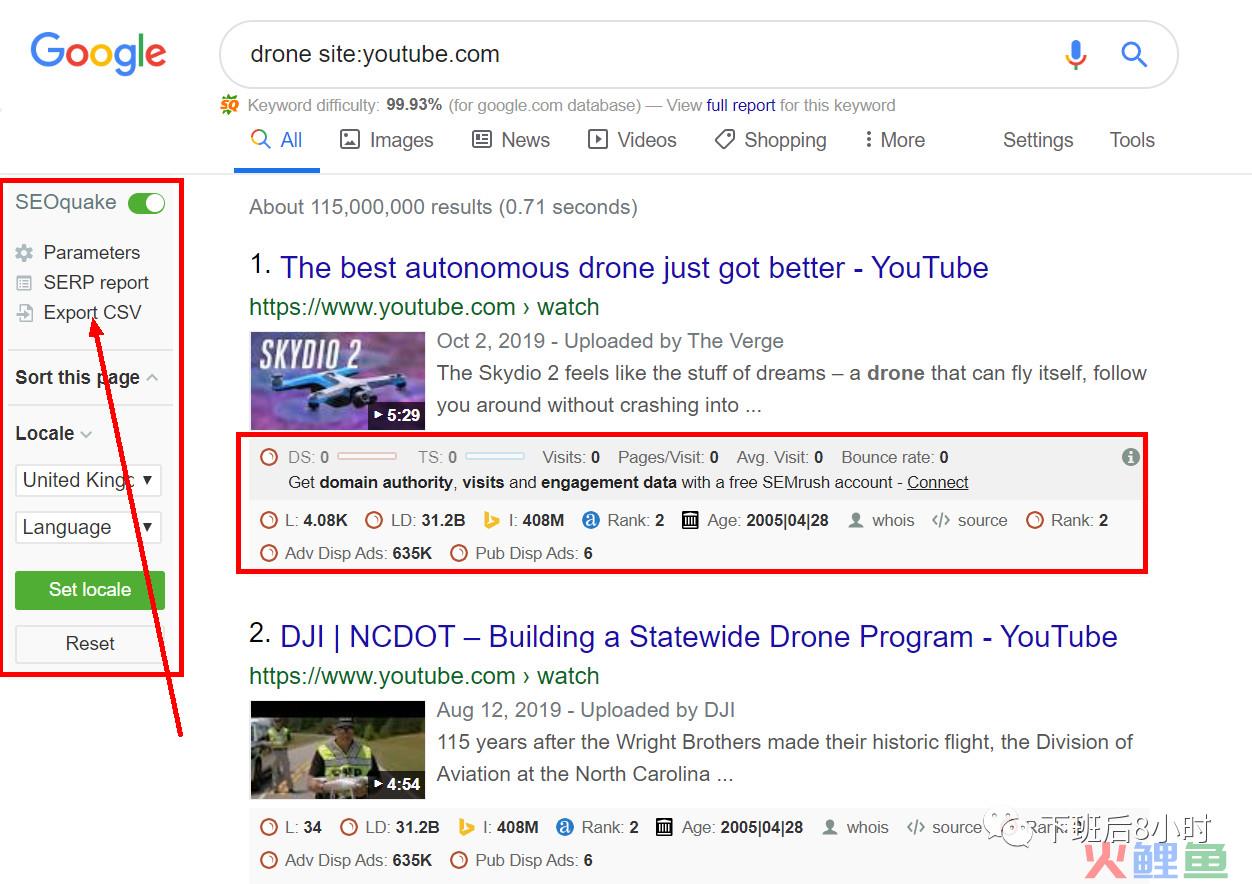The image size is (1252, 884).
Task: Click the domain Age parameter under Skydio result
Action: 754,520
